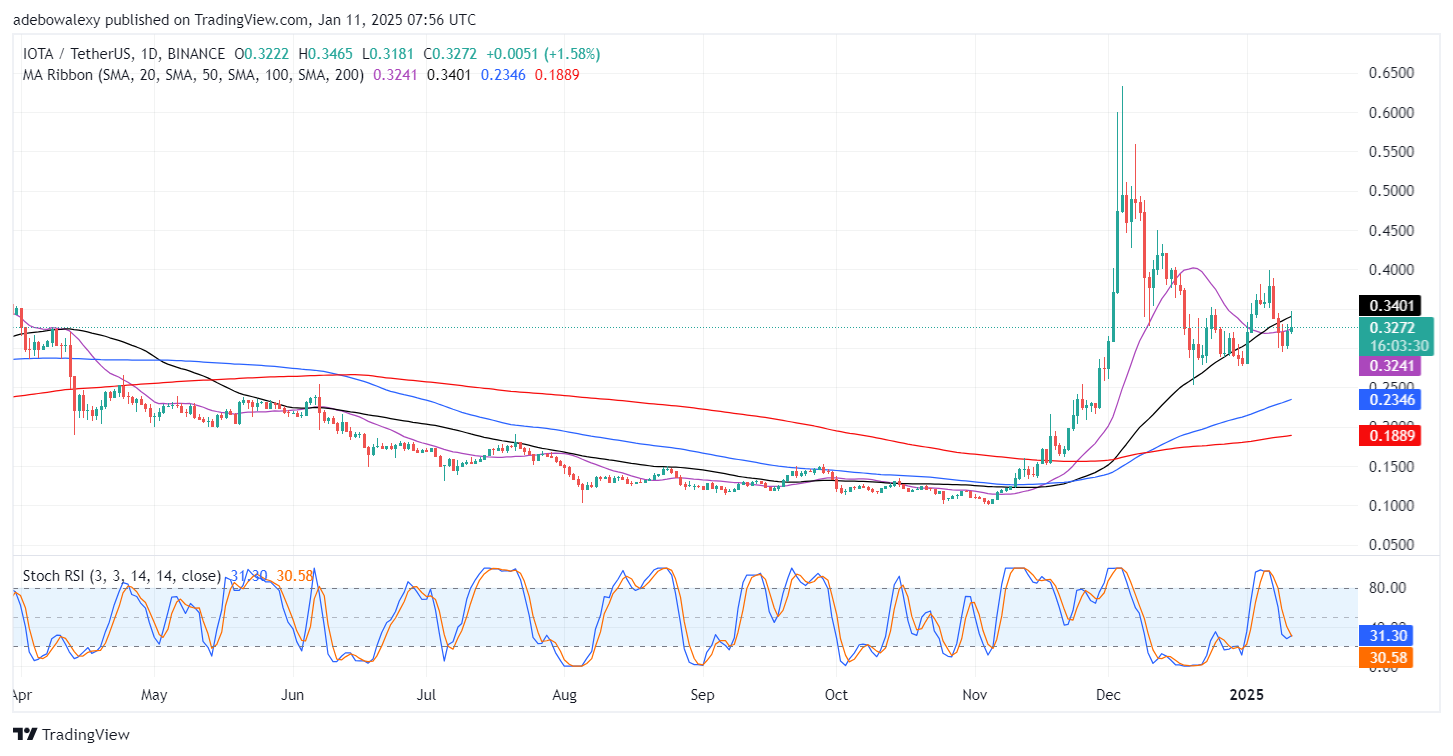Click the Dec label on time axis
Viewport: 1453px width, 756px height.
[x=1108, y=693]
